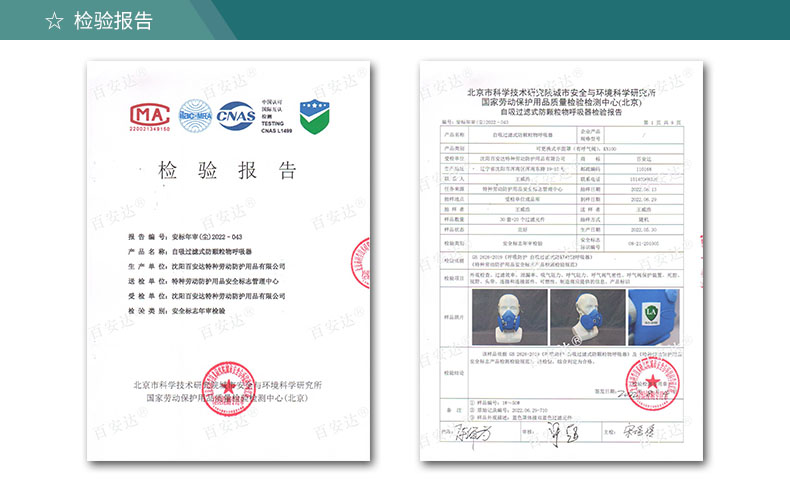Click side-view mask sample photo
The height and width of the screenshot is (480, 790).
coord(587,317)
